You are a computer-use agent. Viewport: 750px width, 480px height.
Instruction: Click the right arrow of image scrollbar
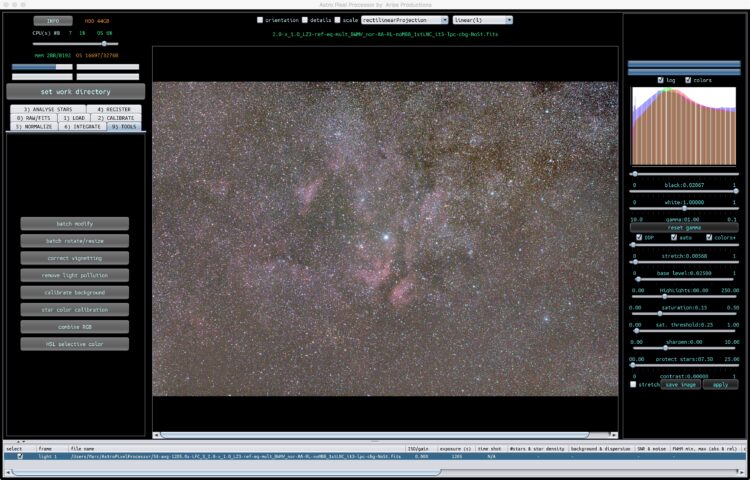615,435
